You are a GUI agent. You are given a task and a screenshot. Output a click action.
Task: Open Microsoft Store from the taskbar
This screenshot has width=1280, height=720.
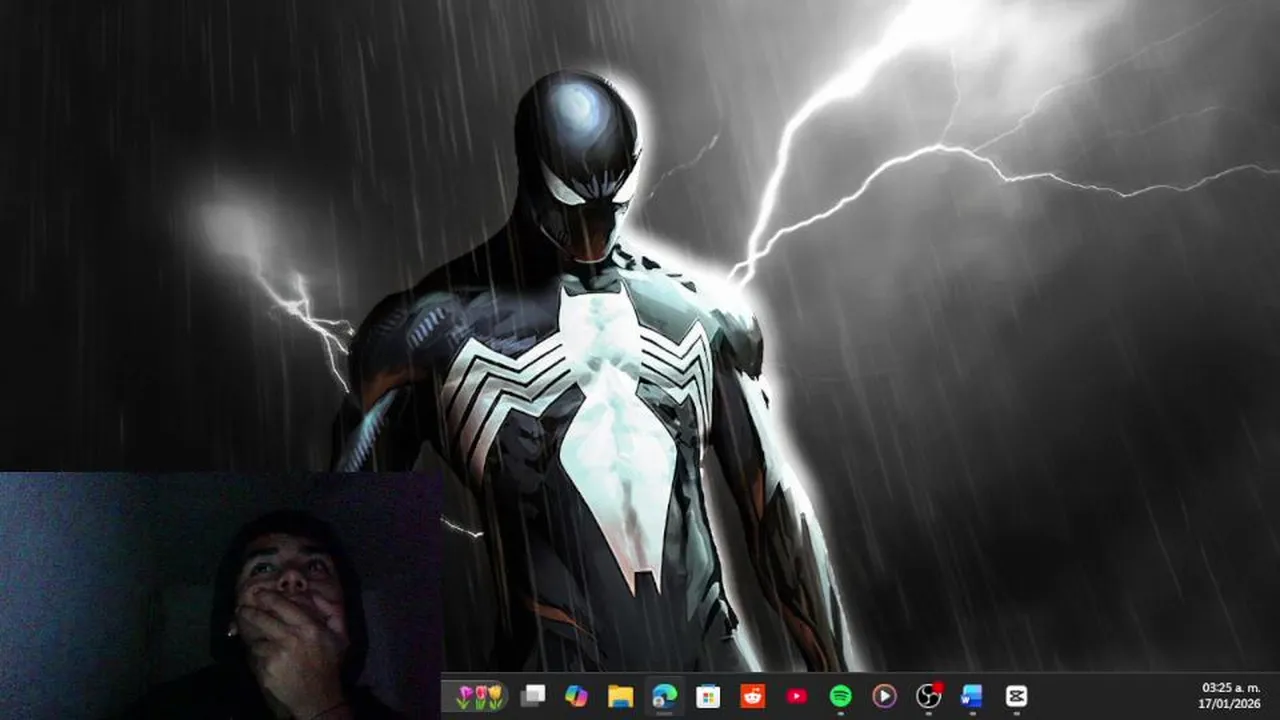tap(708, 696)
